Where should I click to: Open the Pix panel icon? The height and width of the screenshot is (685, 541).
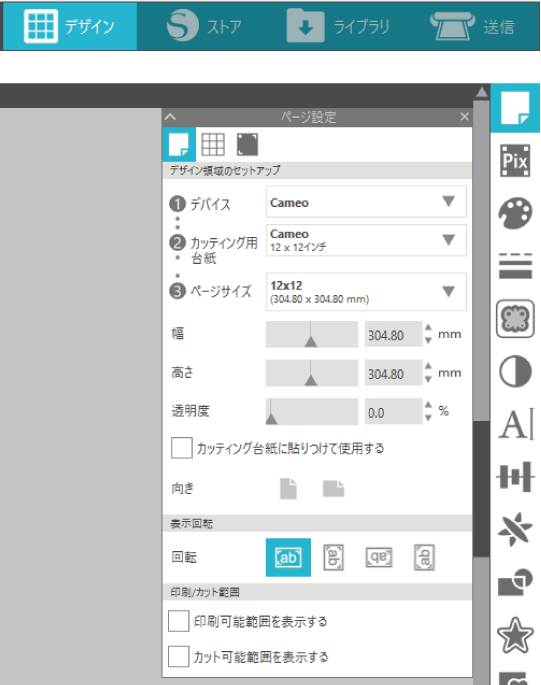pyautogui.click(x=515, y=160)
